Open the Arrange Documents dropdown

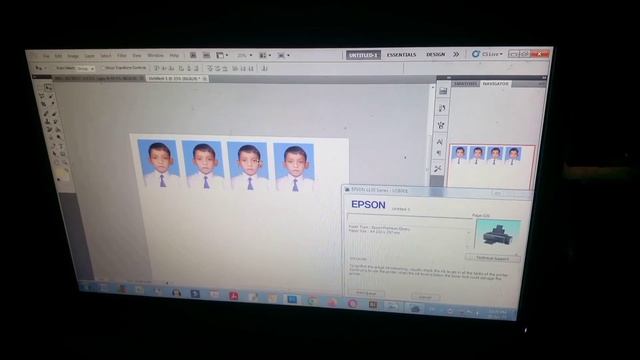[264, 55]
